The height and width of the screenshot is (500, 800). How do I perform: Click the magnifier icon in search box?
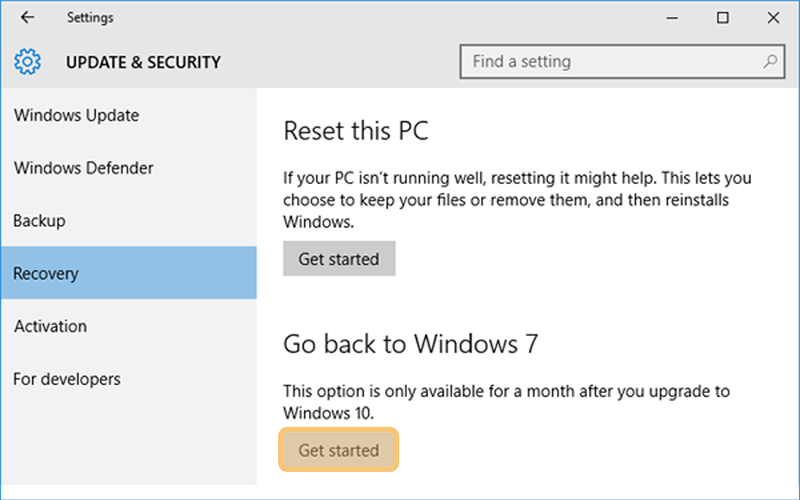(770, 62)
